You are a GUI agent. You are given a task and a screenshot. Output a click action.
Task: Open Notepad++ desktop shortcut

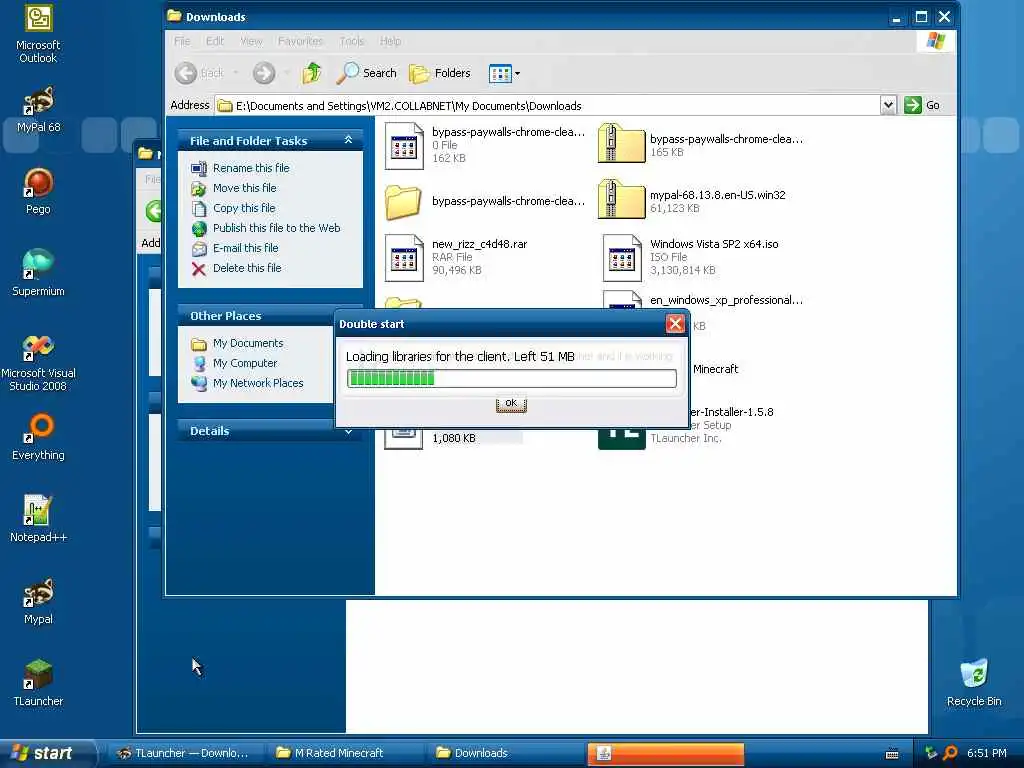point(38,519)
